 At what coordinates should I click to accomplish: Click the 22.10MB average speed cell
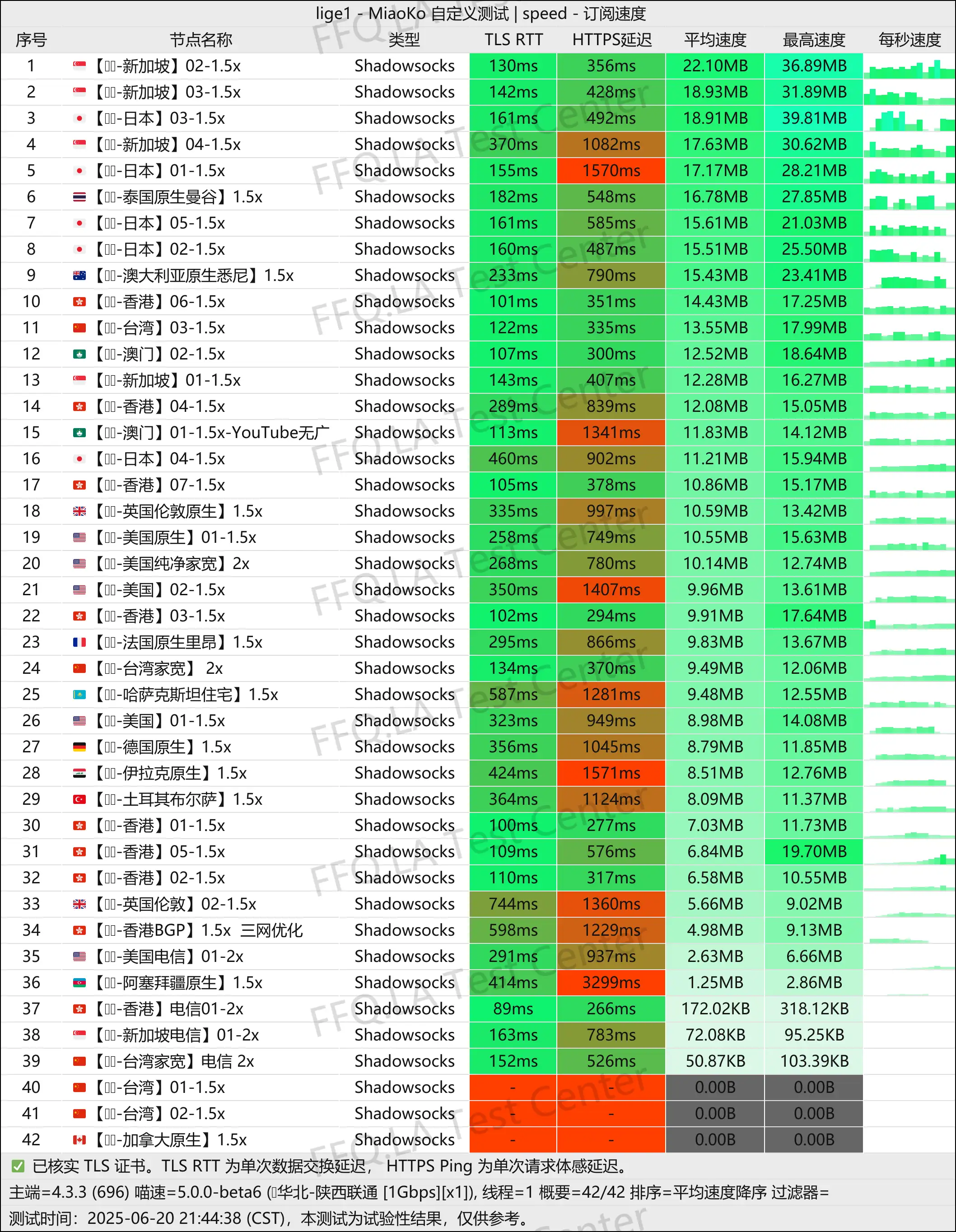(x=715, y=66)
